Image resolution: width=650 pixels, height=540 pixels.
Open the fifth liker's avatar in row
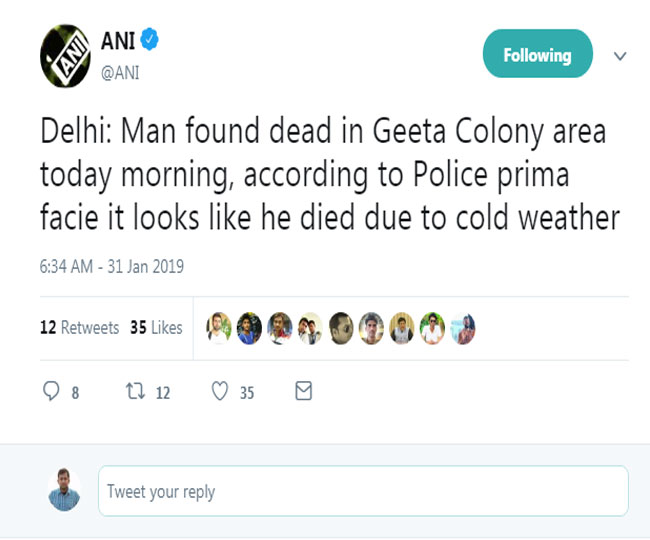coord(341,328)
